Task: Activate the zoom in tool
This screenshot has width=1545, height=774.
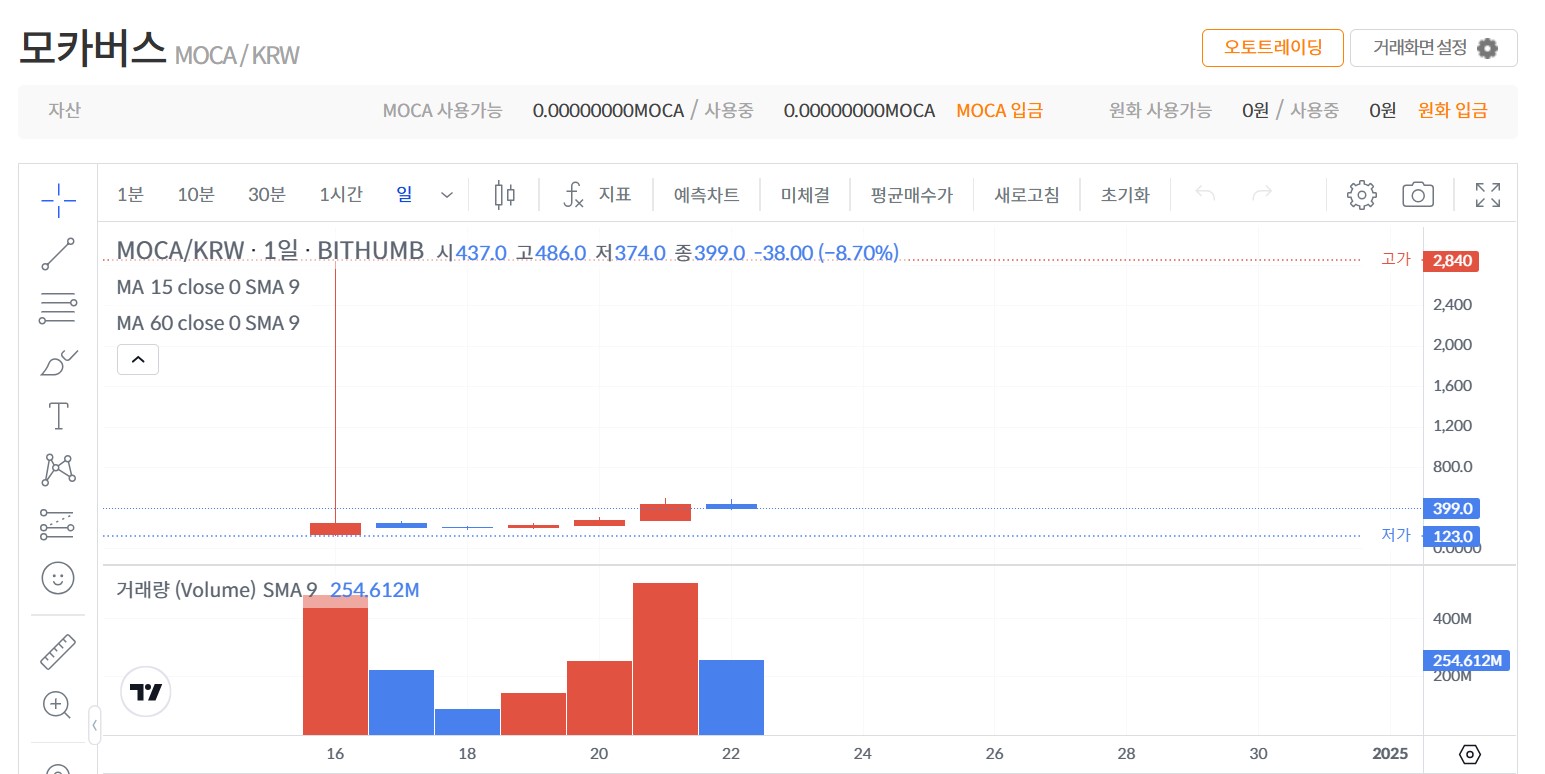Action: click(58, 704)
